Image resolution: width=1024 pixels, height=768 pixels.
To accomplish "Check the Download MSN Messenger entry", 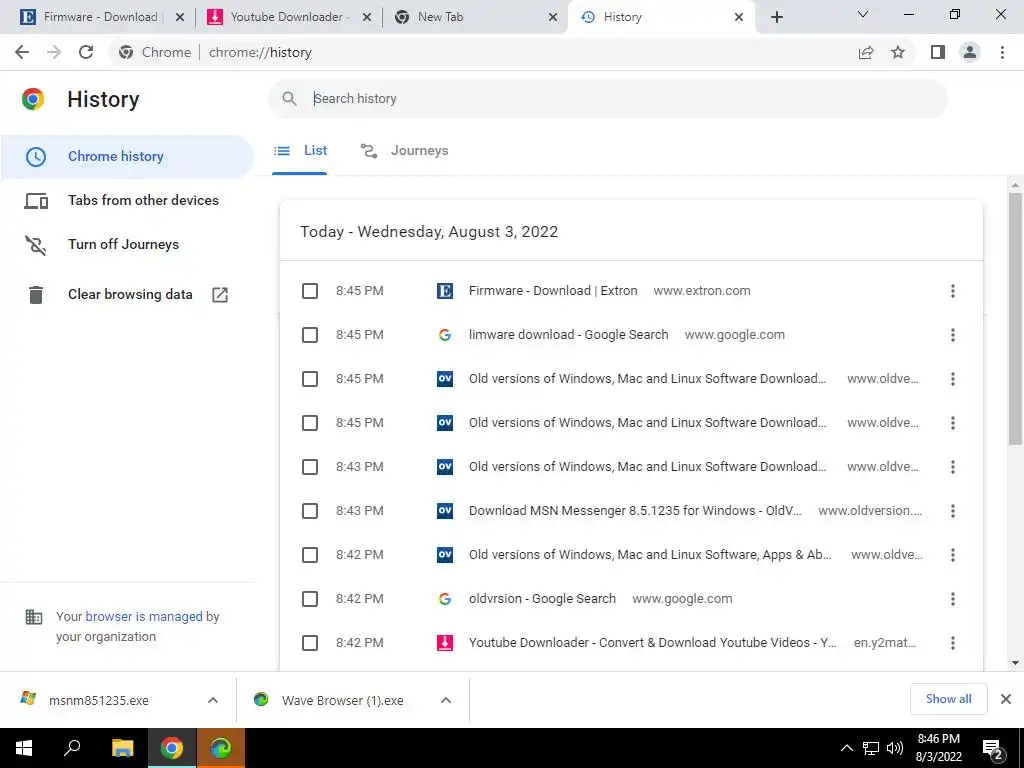I will tap(310, 511).
